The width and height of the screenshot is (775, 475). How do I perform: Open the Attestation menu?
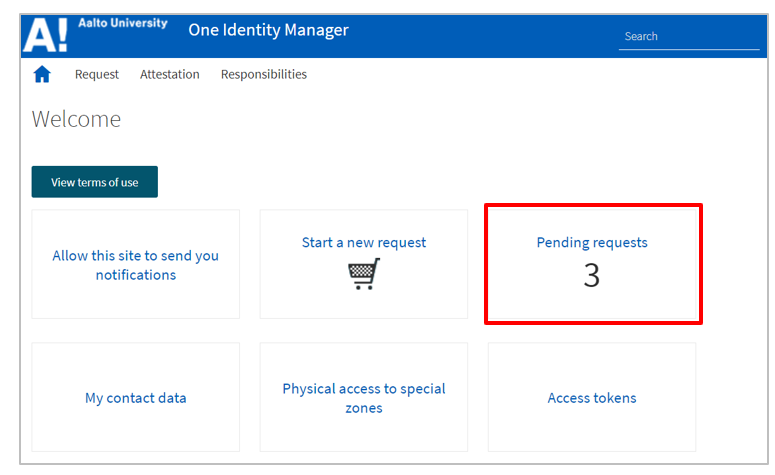click(x=170, y=74)
